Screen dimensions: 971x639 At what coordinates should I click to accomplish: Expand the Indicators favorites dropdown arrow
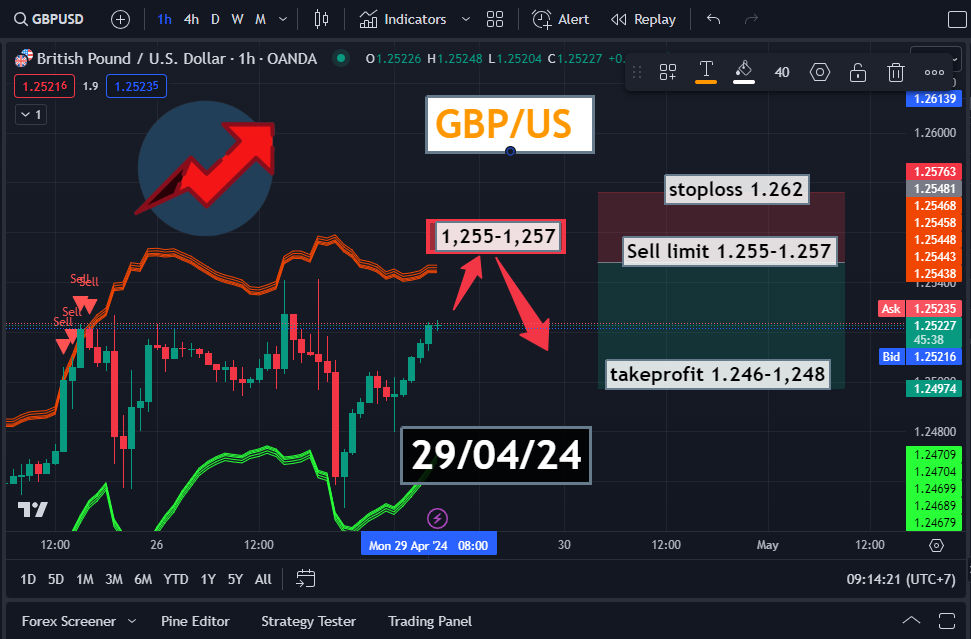coord(466,19)
